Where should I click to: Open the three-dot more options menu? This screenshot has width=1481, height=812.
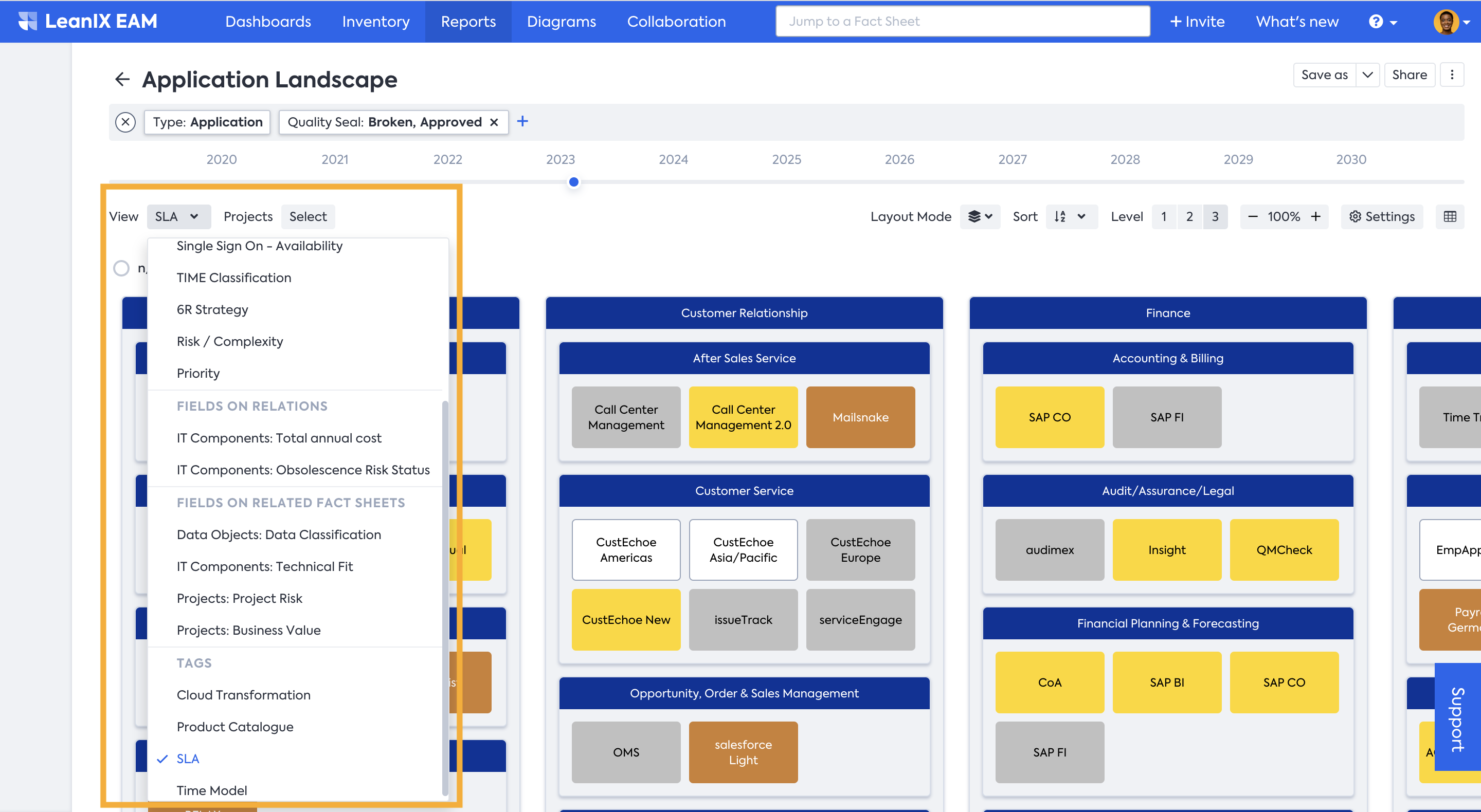click(x=1452, y=75)
